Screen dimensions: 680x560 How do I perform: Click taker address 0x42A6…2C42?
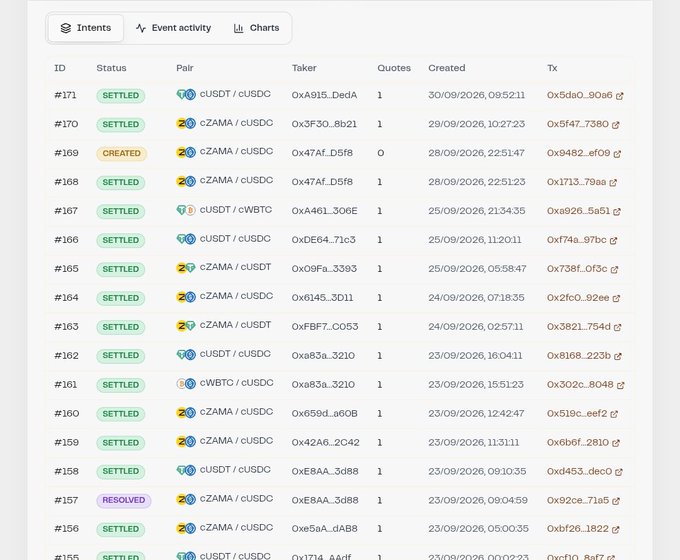[325, 442]
